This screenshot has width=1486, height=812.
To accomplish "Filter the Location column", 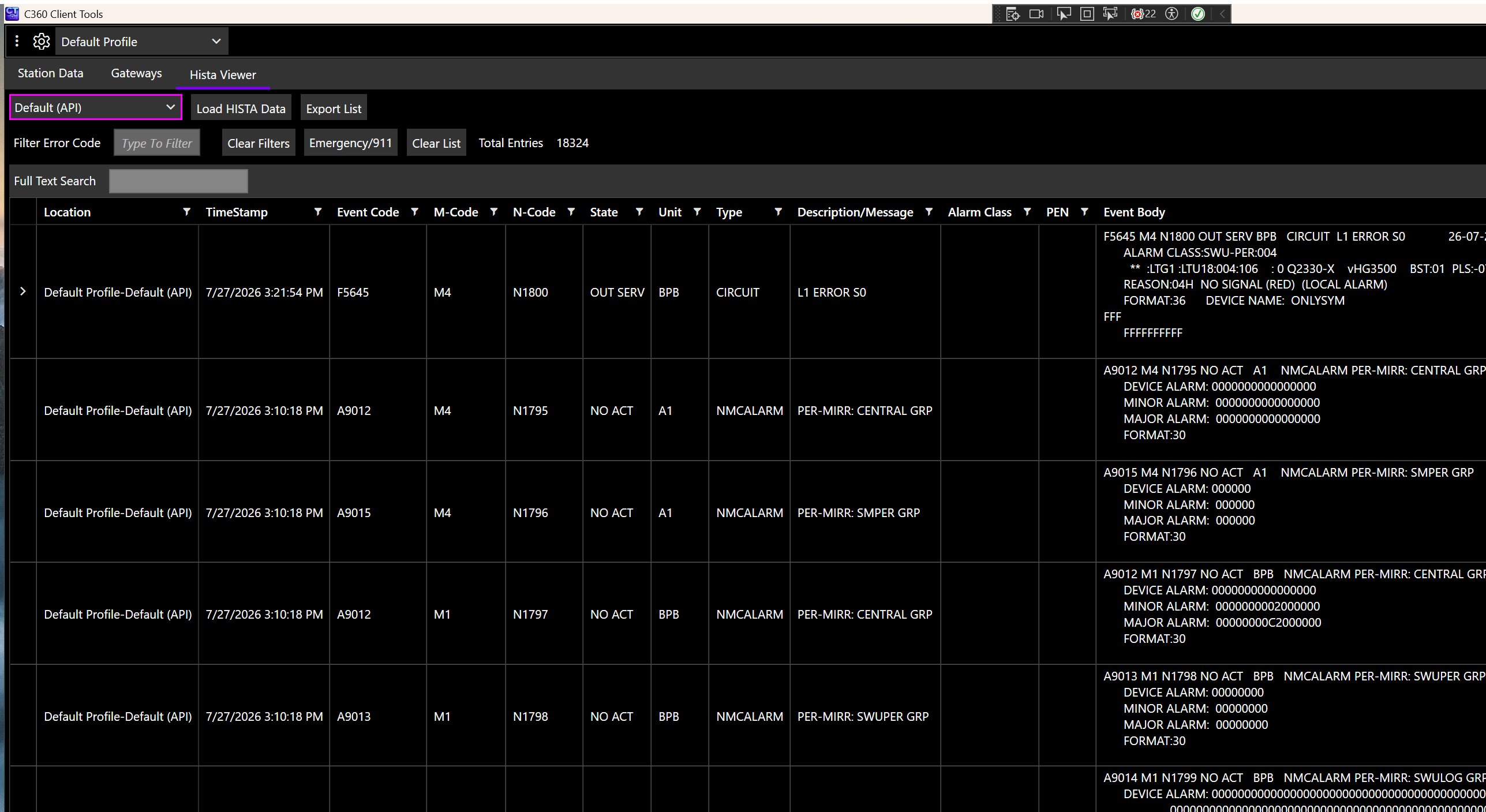I will [x=186, y=212].
